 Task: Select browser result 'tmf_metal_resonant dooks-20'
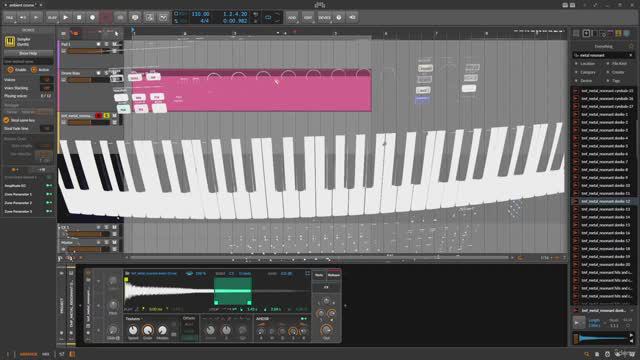tap(603, 264)
